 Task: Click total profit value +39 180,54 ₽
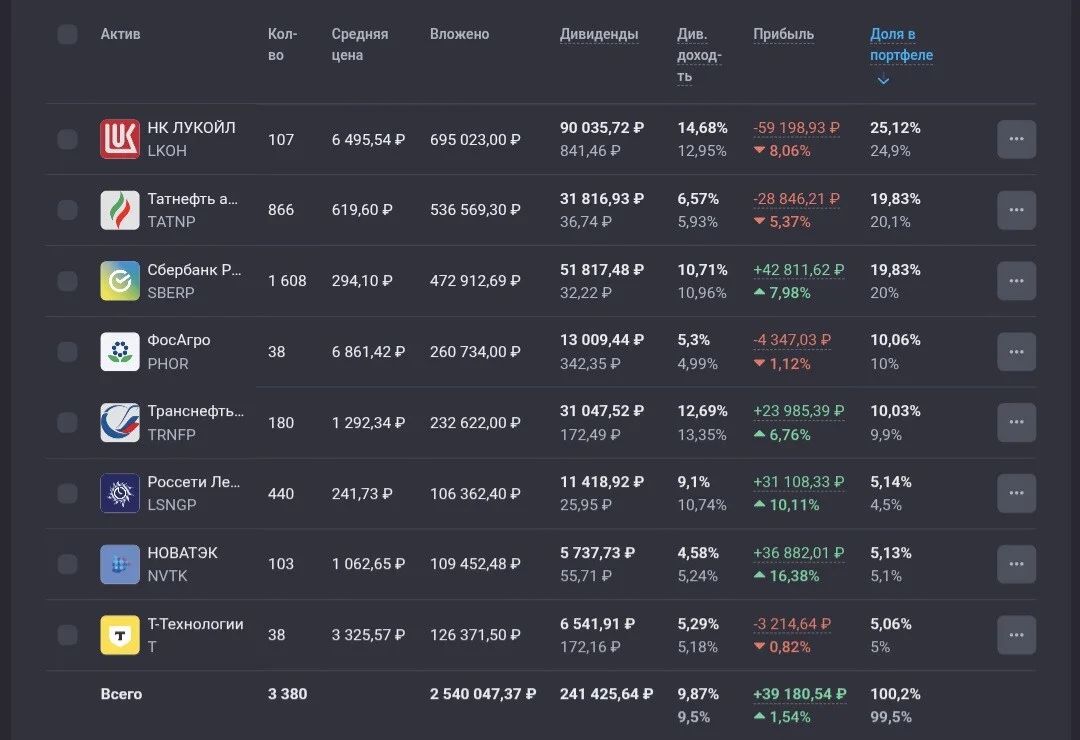800,695
